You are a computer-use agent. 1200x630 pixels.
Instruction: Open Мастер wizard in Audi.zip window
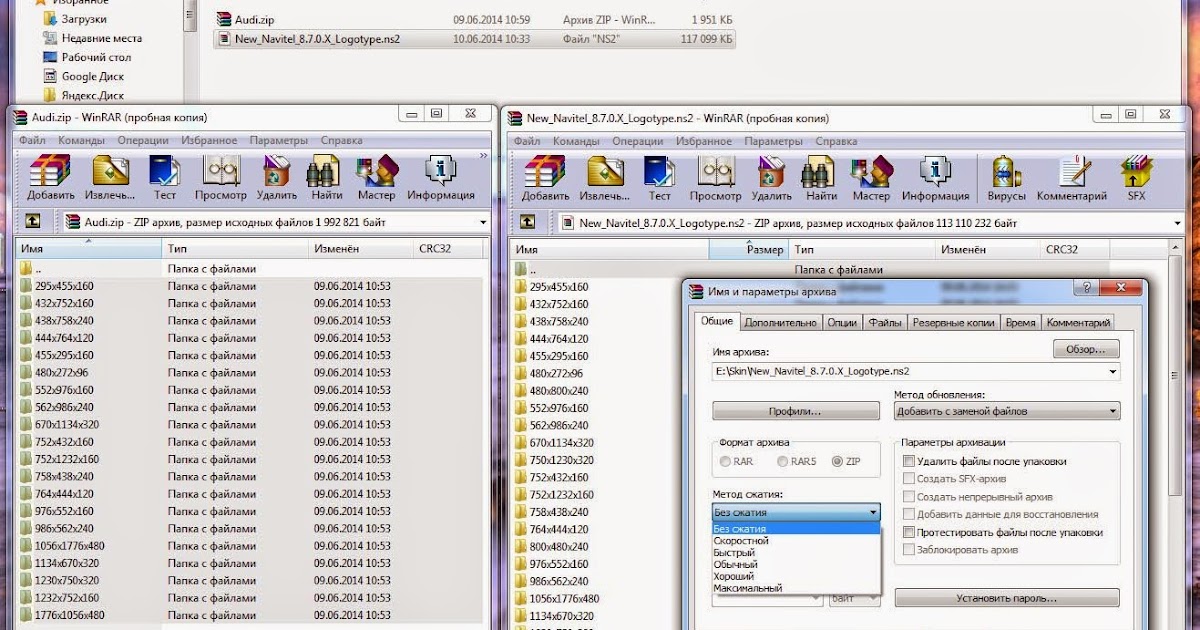coord(376,171)
